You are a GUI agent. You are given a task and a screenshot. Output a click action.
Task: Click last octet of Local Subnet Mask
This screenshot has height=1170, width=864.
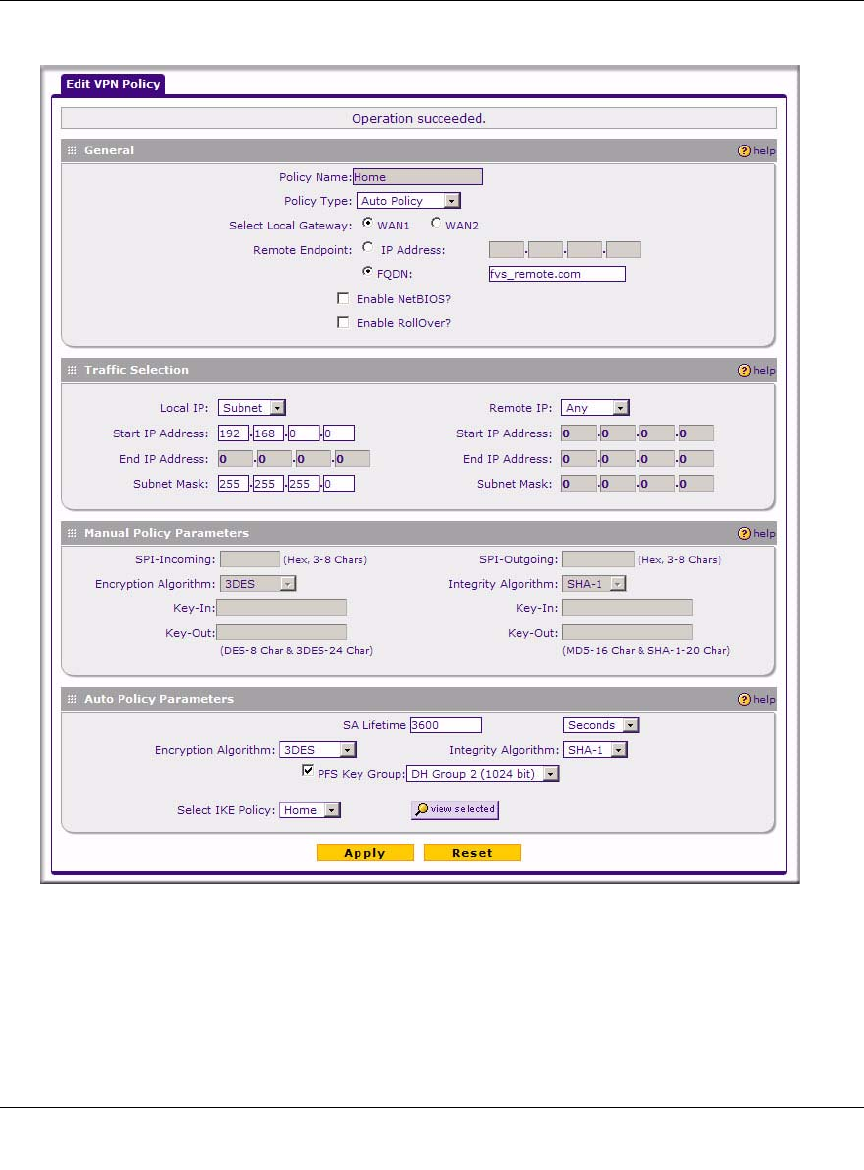[339, 484]
